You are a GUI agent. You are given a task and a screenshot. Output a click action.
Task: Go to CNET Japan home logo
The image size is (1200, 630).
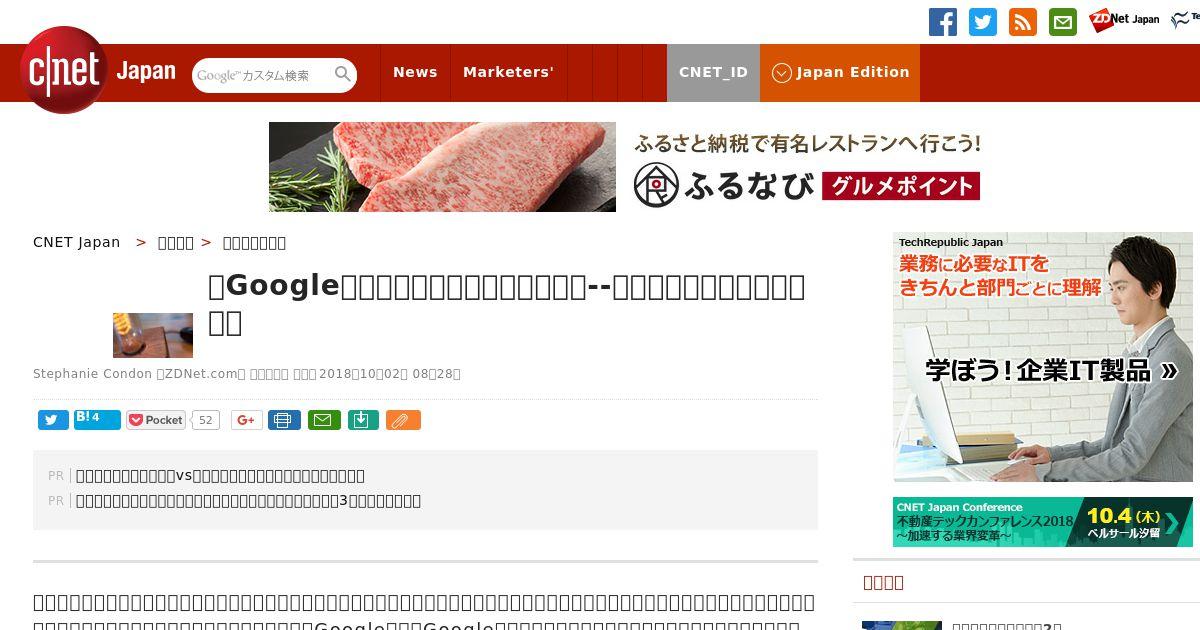[97, 72]
